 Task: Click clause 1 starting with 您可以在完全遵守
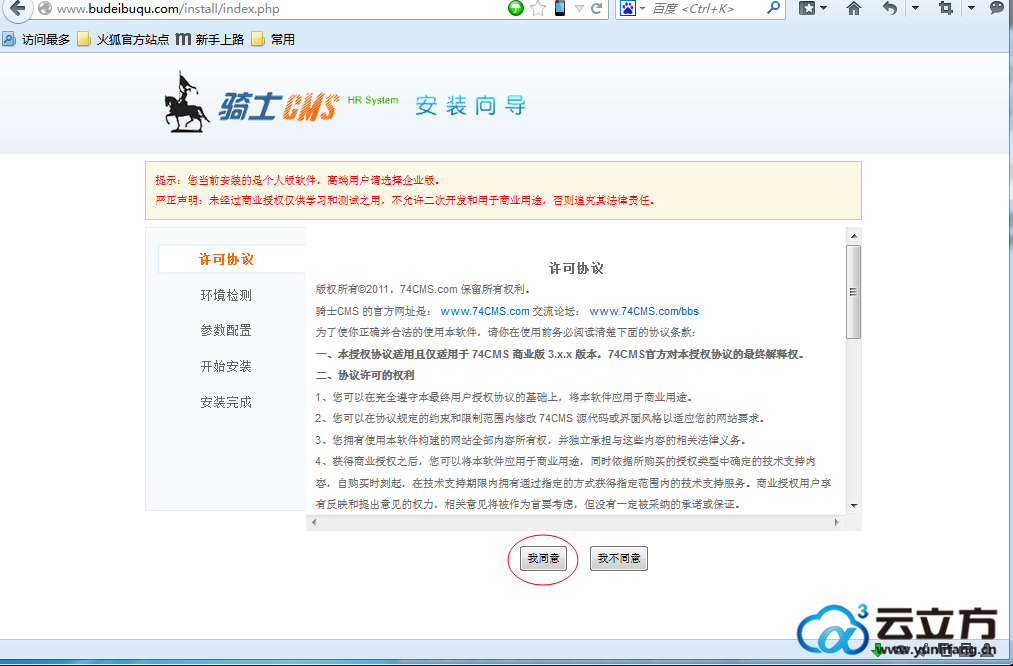tap(505, 397)
